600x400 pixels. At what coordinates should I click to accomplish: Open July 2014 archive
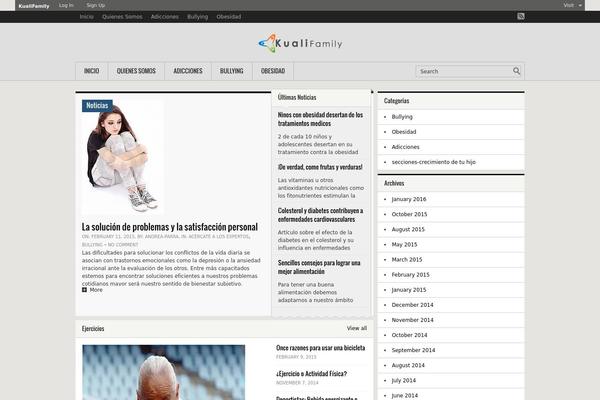coord(404,380)
